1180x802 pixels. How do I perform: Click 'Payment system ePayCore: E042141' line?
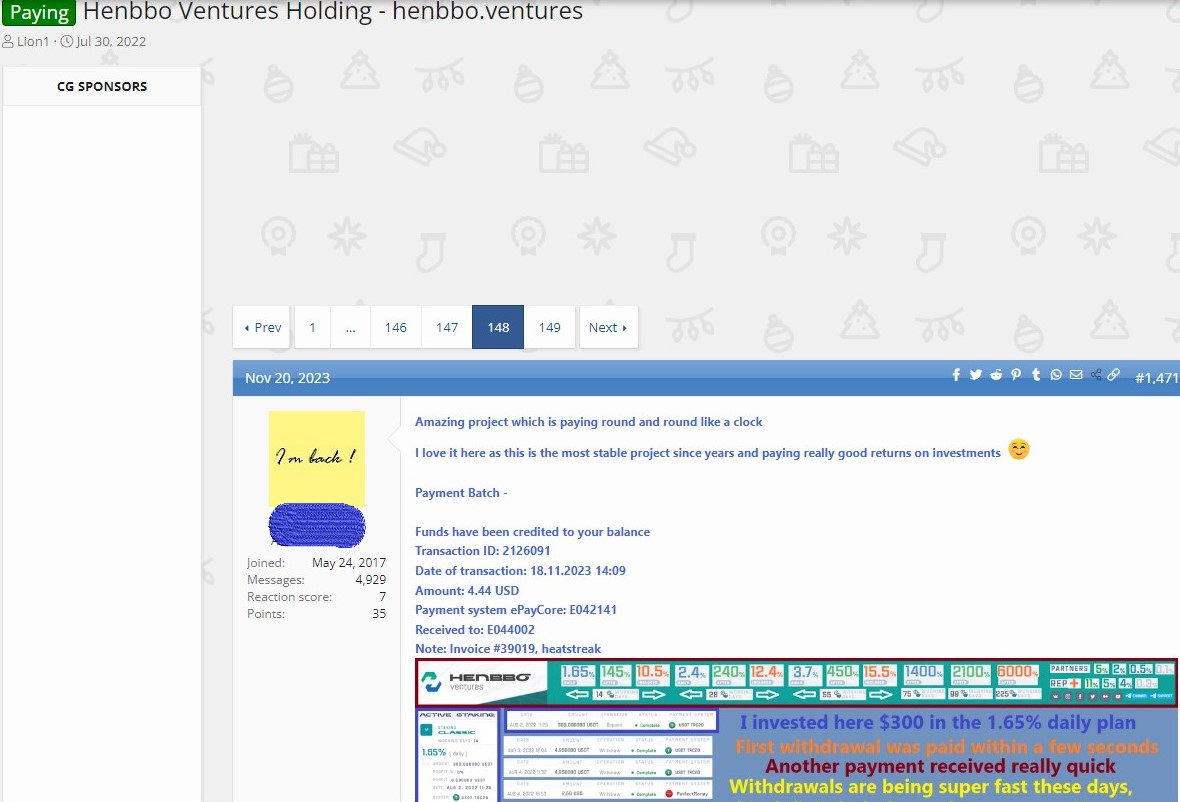pos(516,609)
